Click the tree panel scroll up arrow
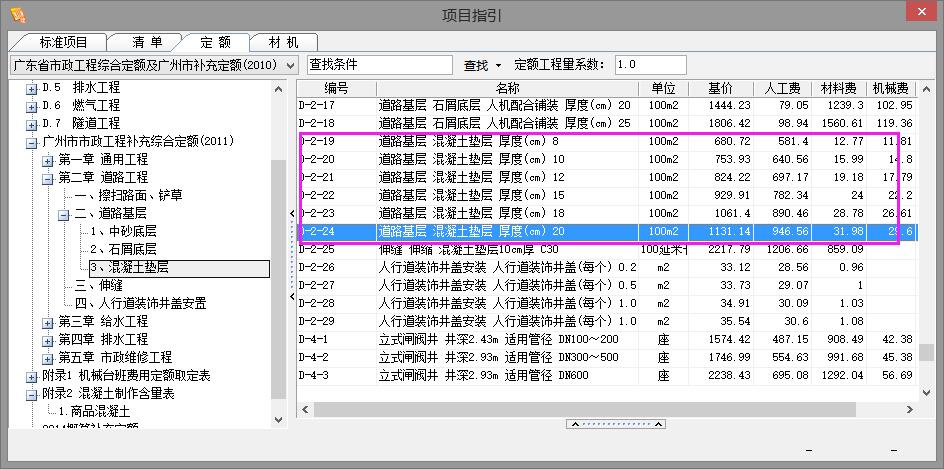 [278, 89]
